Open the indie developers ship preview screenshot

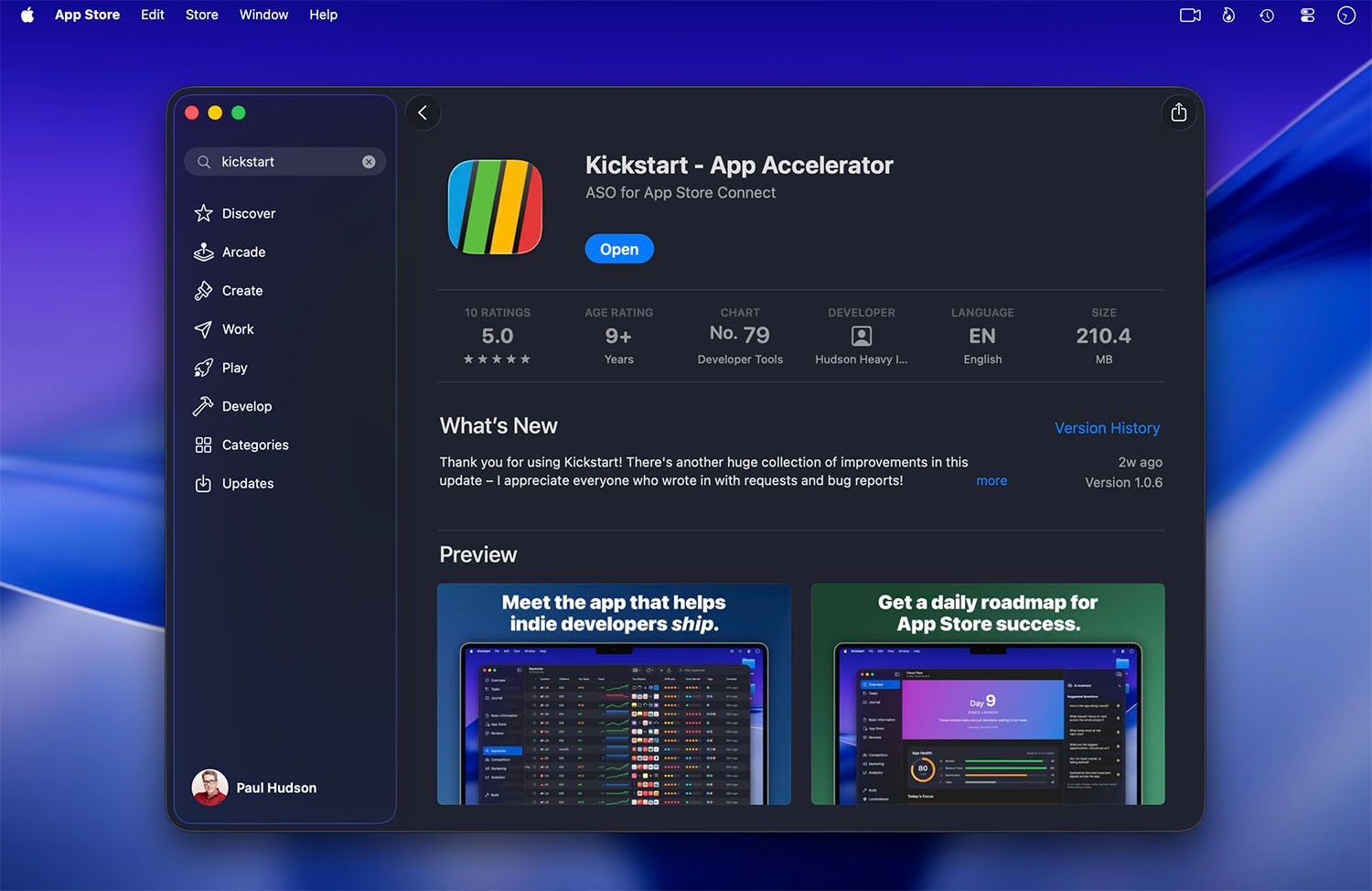tap(614, 694)
